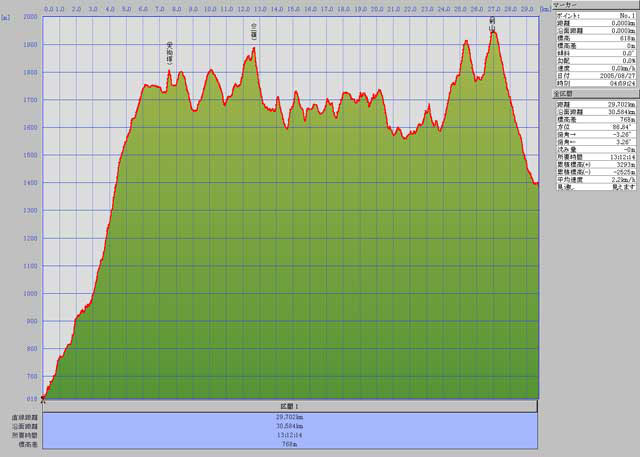This screenshot has height=457, width=640.
Task: Click the 沿面距離 30.584km row in bottom summary
Action: (290, 424)
